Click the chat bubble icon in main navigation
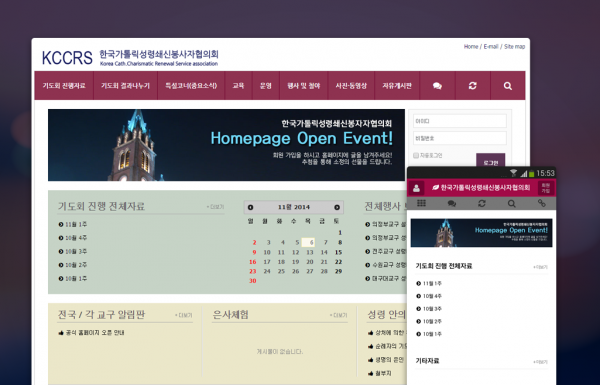The height and width of the screenshot is (385, 600). coord(437,86)
